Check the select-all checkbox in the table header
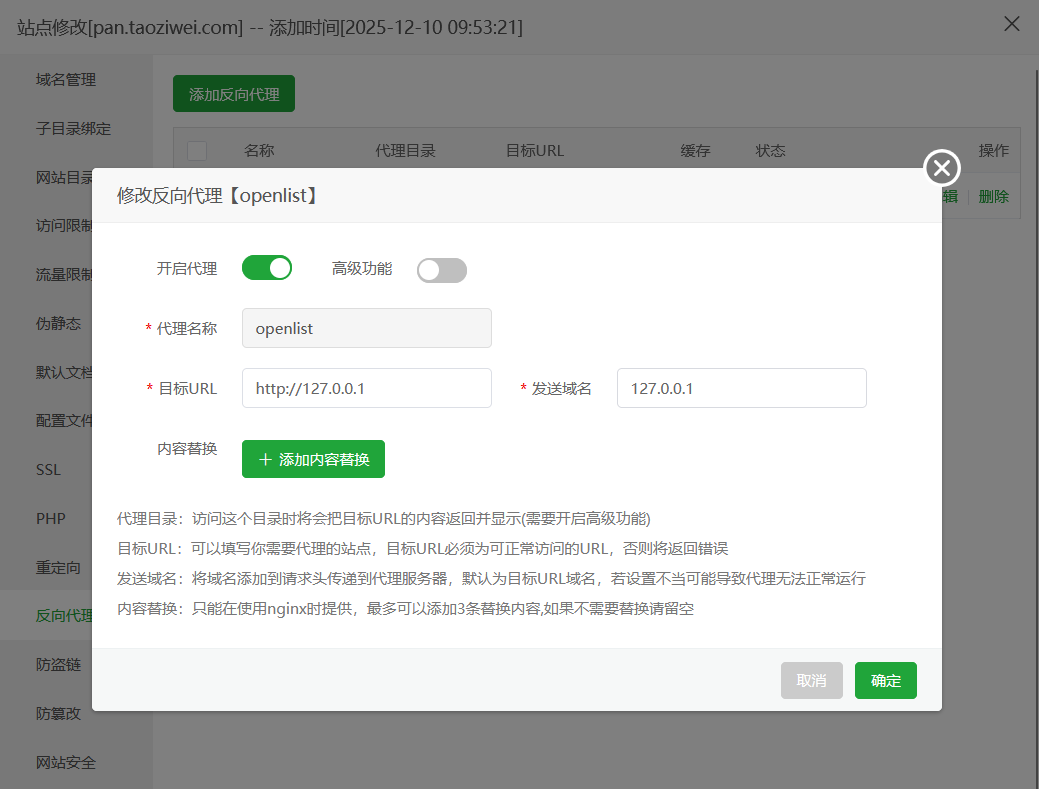The width and height of the screenshot is (1039, 789). [197, 150]
